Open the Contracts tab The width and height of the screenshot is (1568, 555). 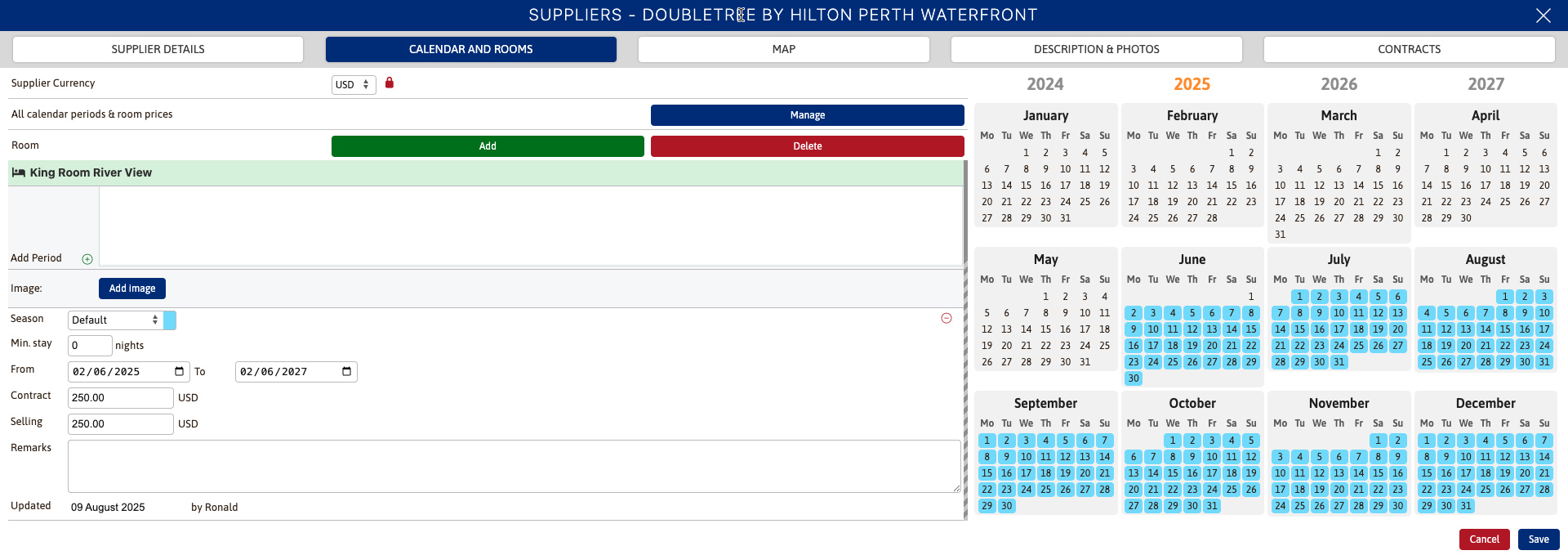pyautogui.click(x=1409, y=49)
